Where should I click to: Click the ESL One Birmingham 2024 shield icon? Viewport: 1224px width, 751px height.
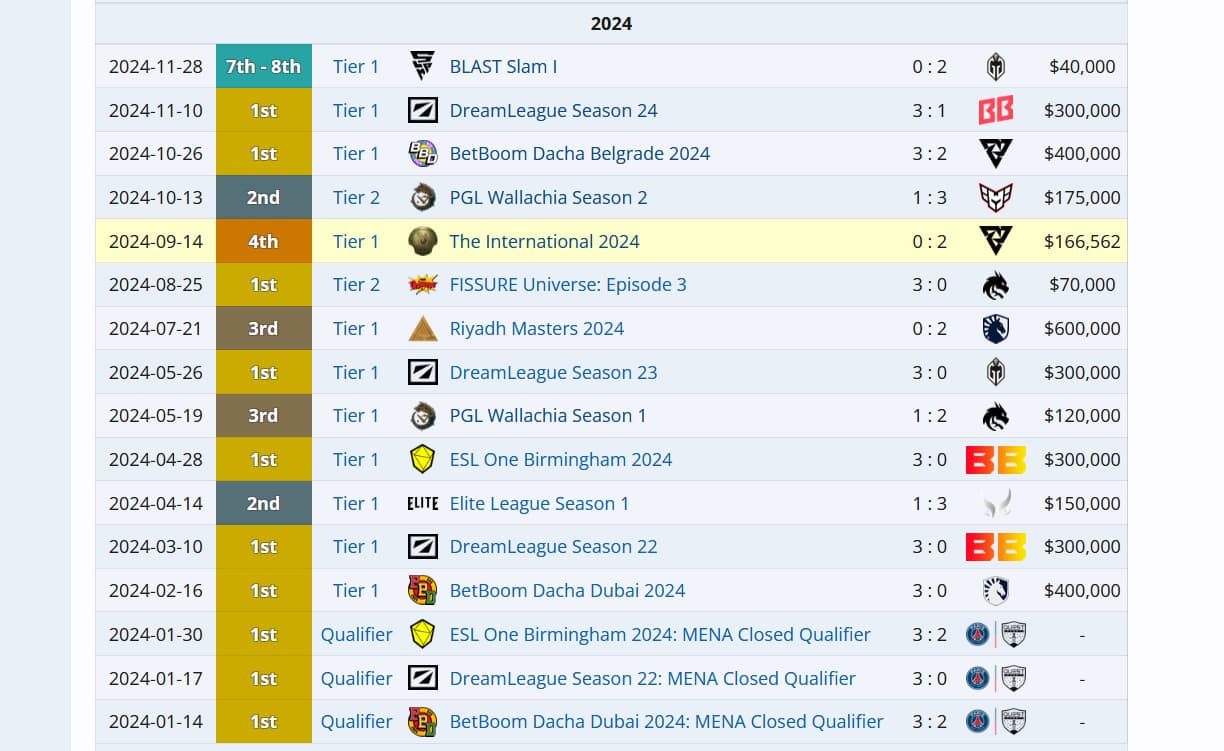coord(422,460)
